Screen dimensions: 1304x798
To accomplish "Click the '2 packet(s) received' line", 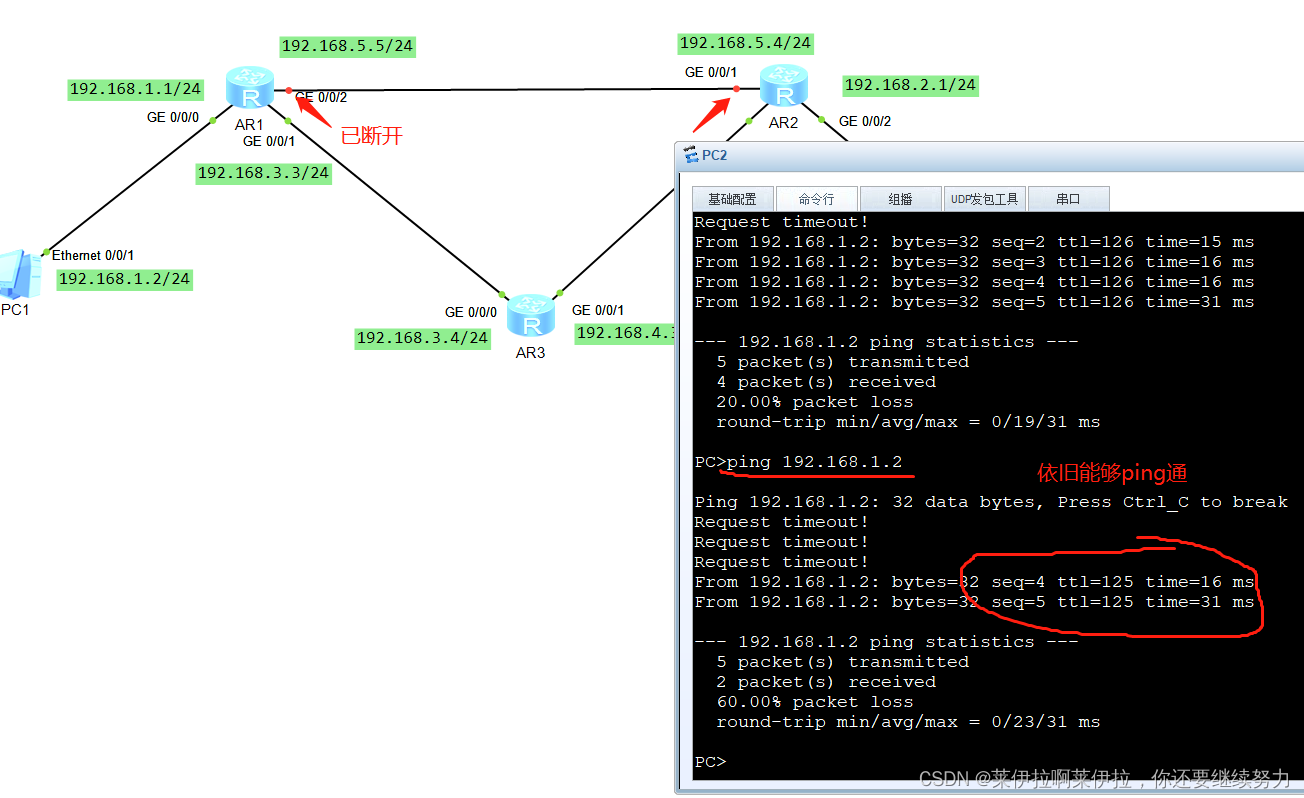I will click(826, 682).
